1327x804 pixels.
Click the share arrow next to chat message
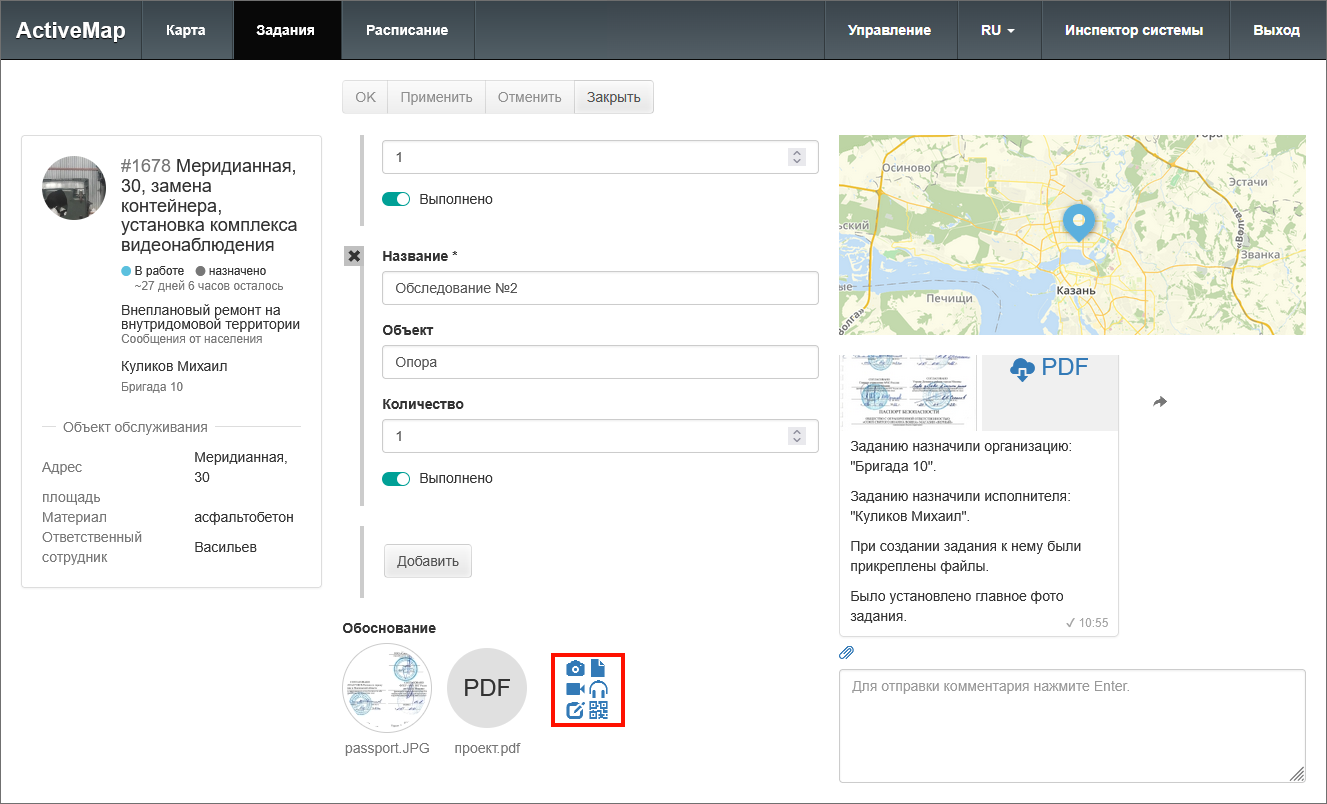pos(1160,401)
